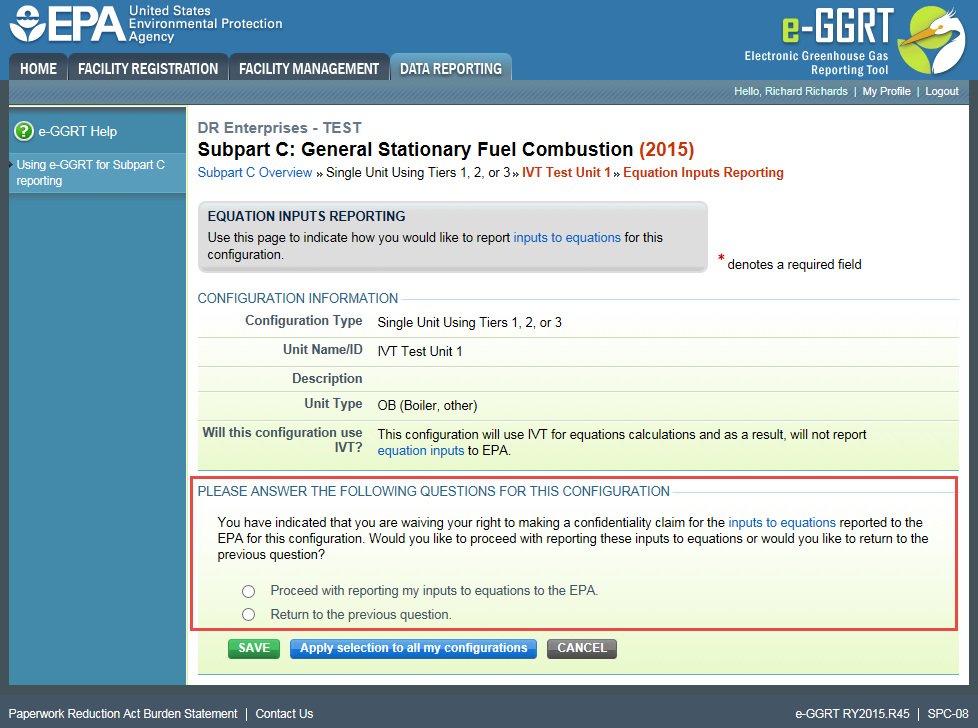Click e-GGRT RY2015.R45 version text
Image resolution: width=978 pixels, height=728 pixels.
tap(852, 714)
